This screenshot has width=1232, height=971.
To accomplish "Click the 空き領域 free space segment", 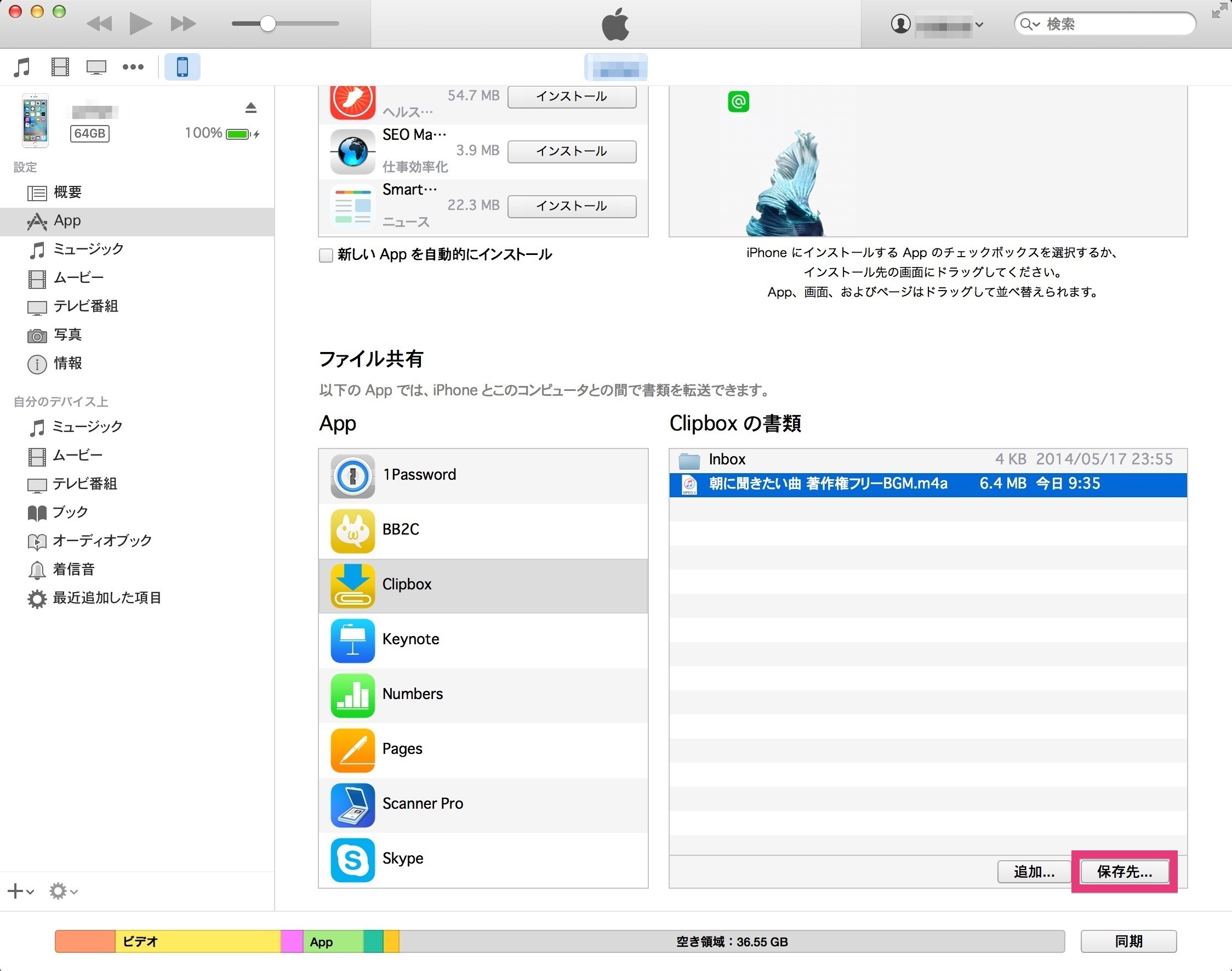I will (x=732, y=941).
